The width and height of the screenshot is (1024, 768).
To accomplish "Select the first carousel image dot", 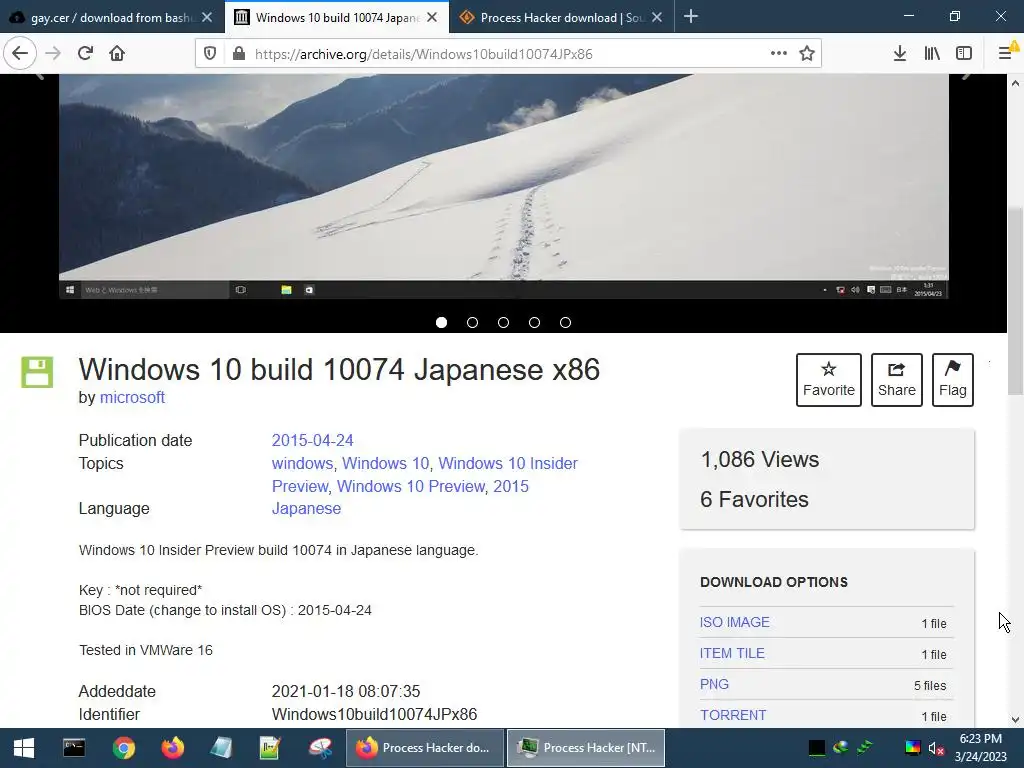I will coord(441,323).
